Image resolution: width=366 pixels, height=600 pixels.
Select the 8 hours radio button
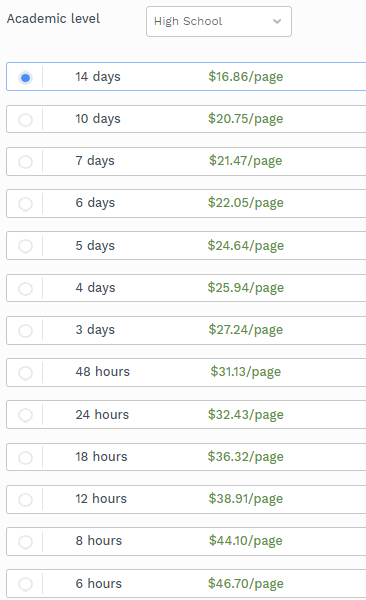pyautogui.click(x=26, y=542)
